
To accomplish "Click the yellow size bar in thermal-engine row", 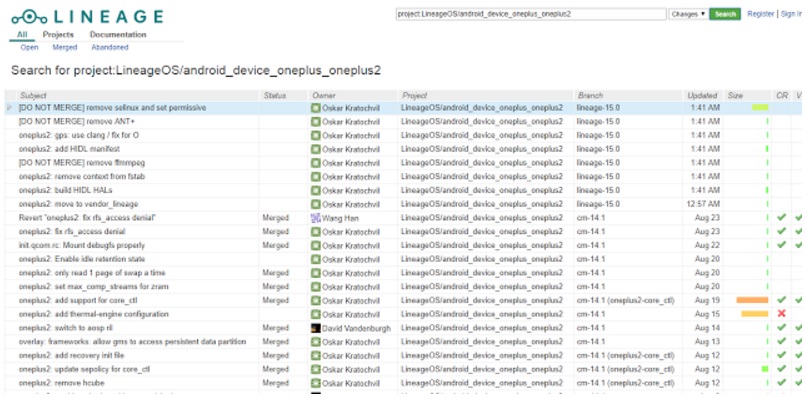I will click(x=755, y=314).
